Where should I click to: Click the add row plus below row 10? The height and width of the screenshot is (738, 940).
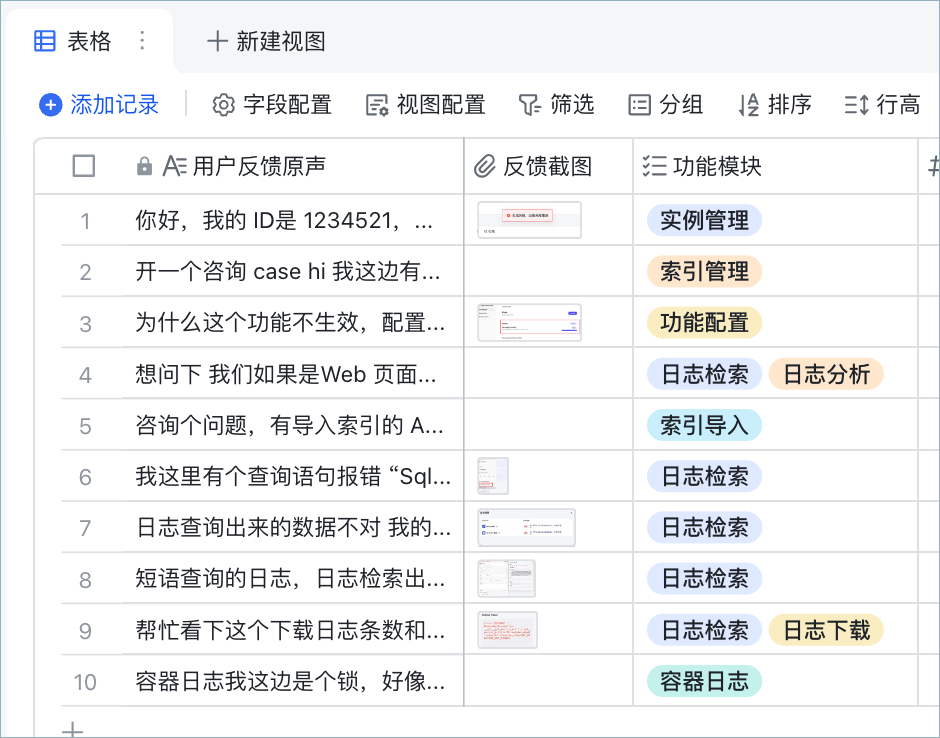point(73,730)
